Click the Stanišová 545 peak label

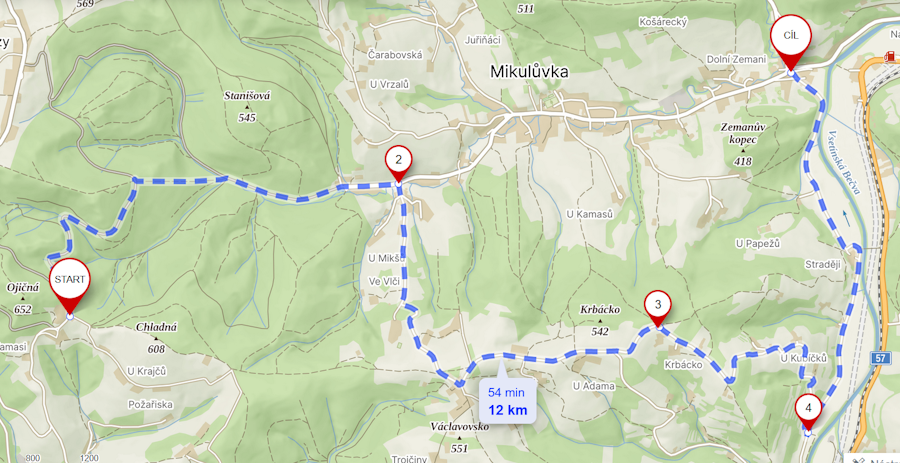pos(247,107)
